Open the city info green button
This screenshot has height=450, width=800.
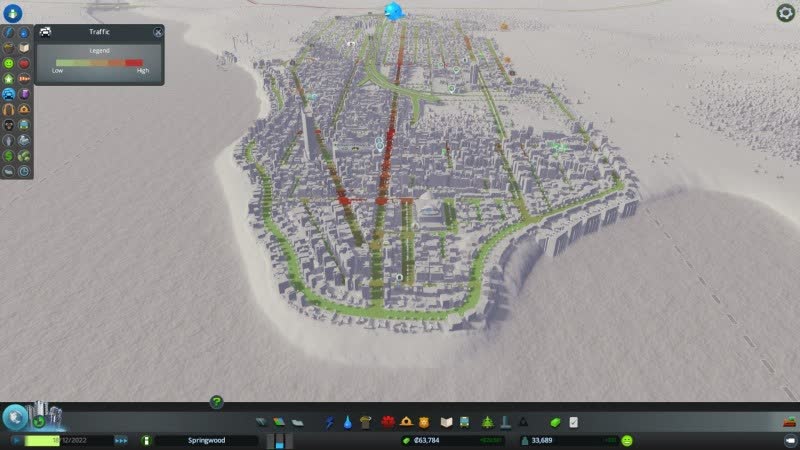pyautogui.click(x=146, y=440)
